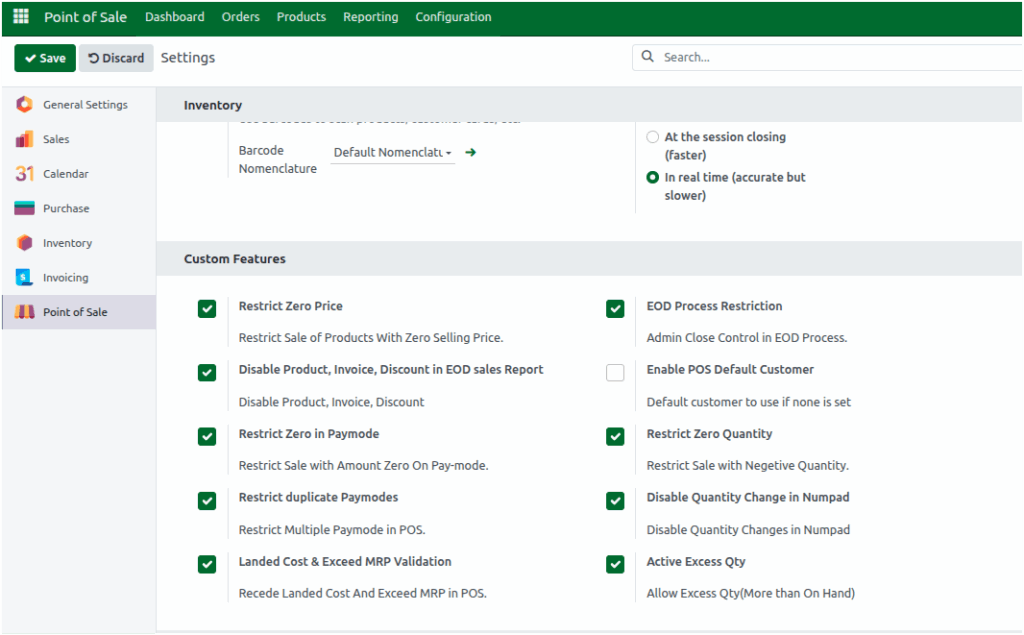Uncheck Restrict Zero Price
This screenshot has height=635, width=1024.
pyautogui.click(x=206, y=308)
